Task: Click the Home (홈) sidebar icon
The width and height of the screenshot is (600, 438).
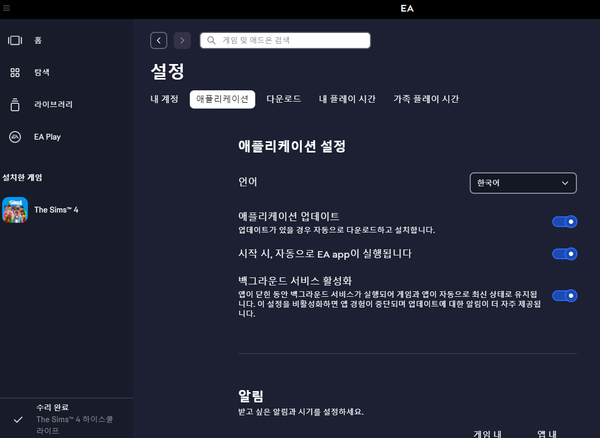Action: pyautogui.click(x=15, y=40)
